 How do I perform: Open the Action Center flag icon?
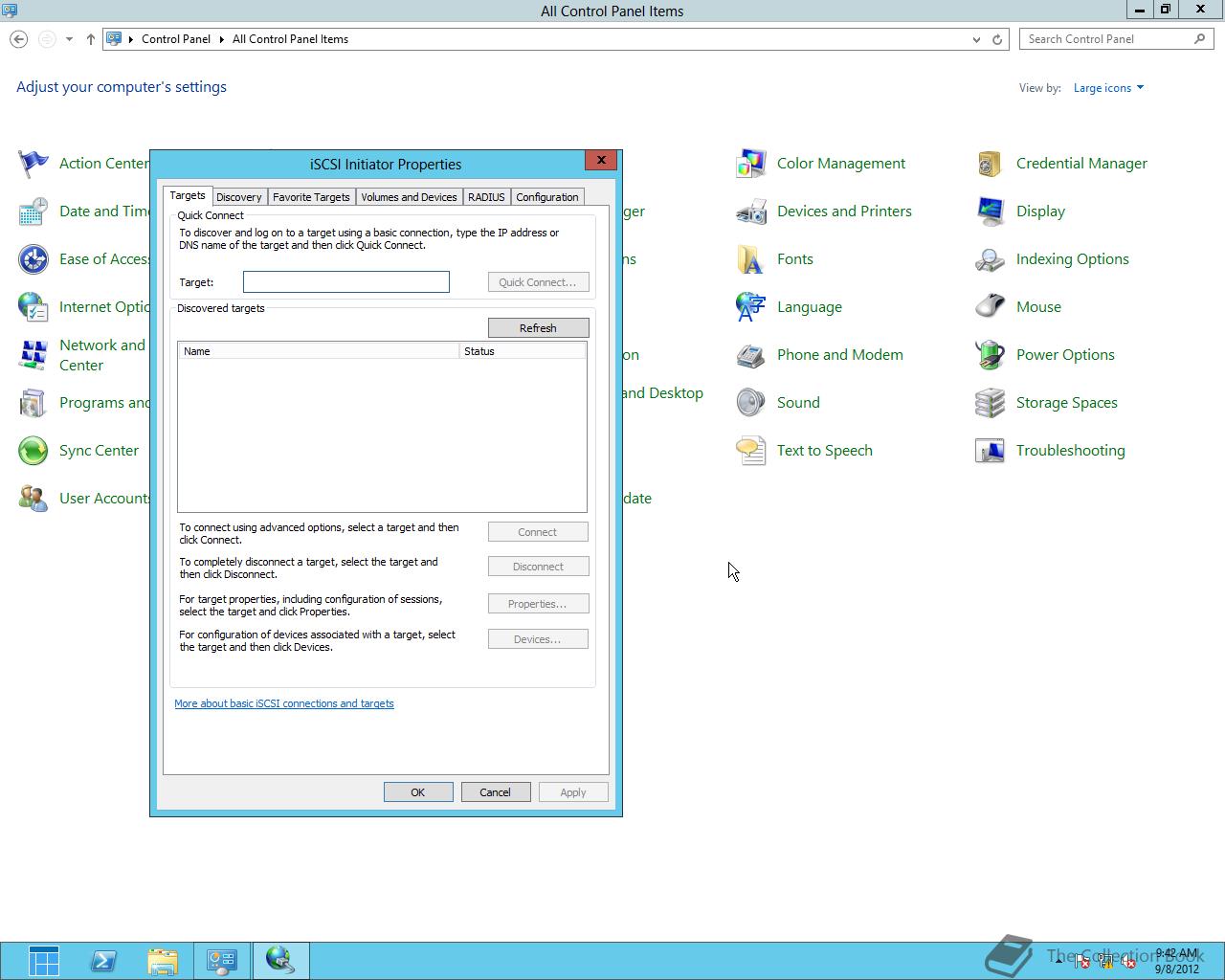pos(33,164)
